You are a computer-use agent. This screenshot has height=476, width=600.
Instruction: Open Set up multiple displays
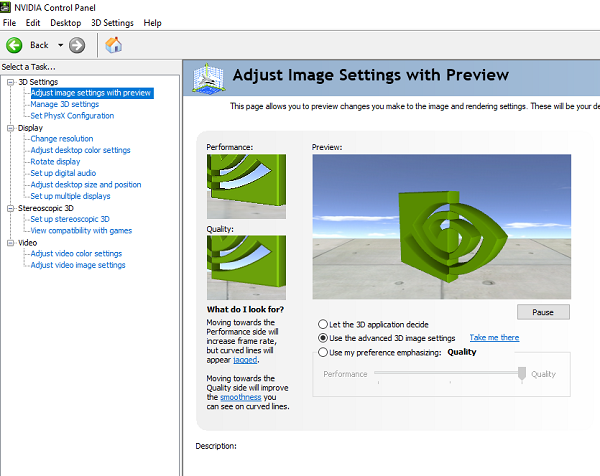point(70,196)
